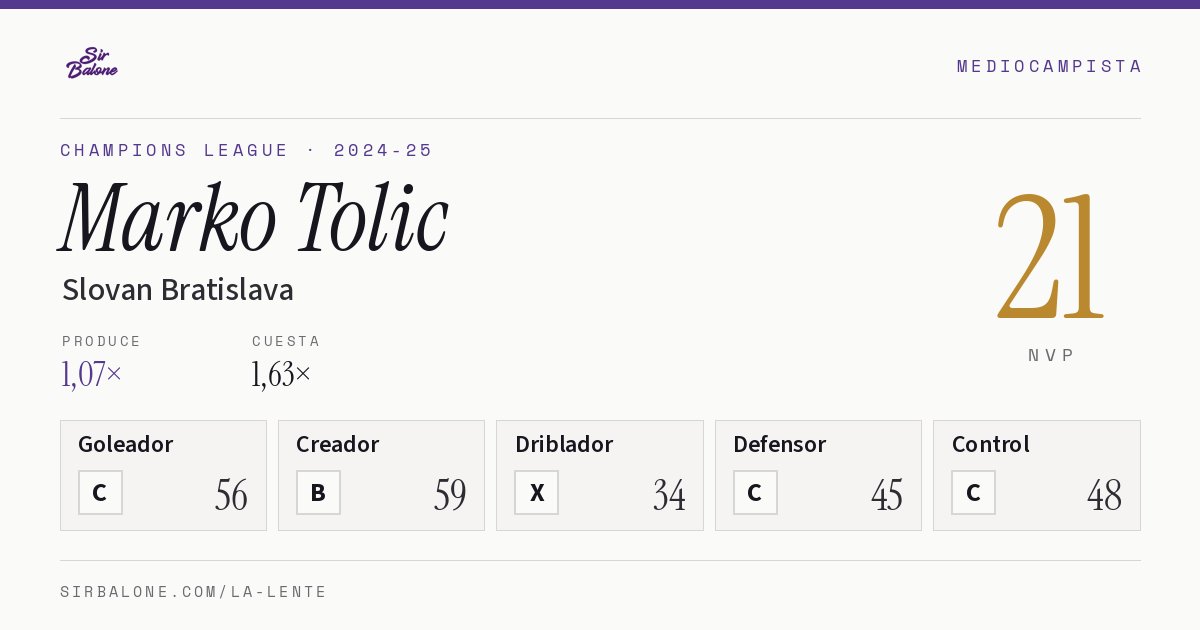Open the sirbalone.com/la-lente link

[x=194, y=592]
